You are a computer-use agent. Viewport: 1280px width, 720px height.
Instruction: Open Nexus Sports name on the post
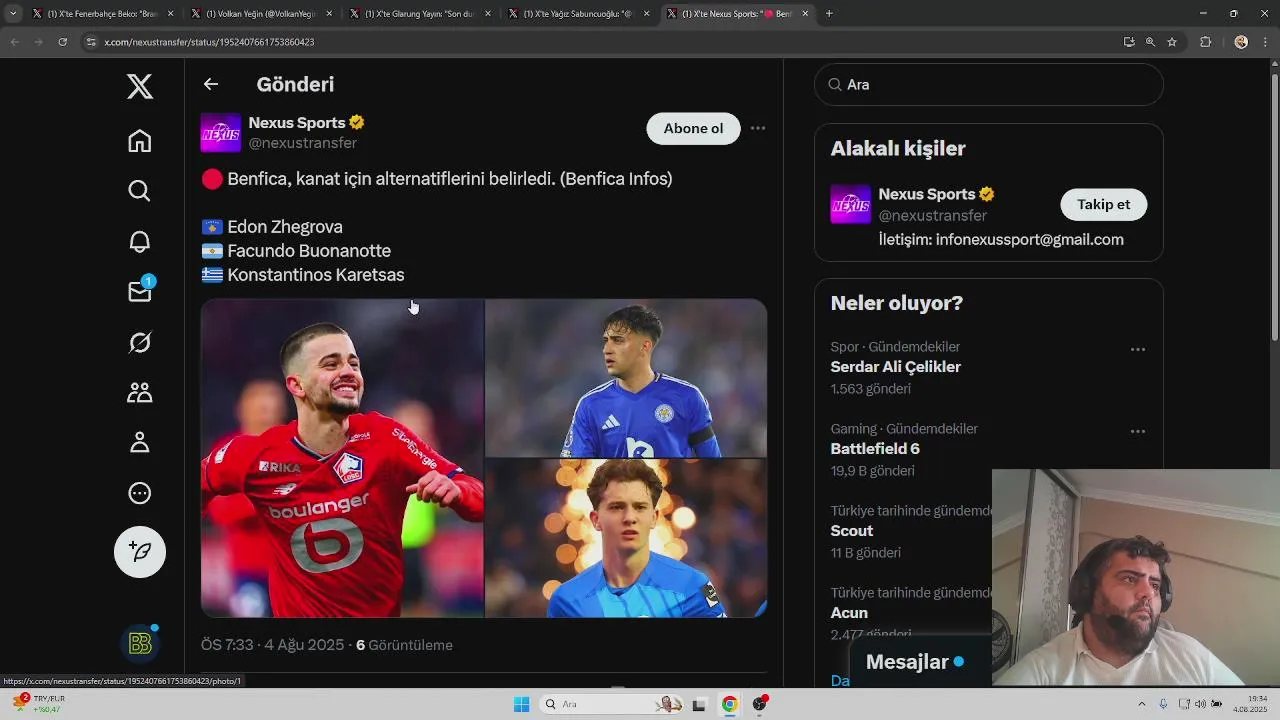click(297, 122)
